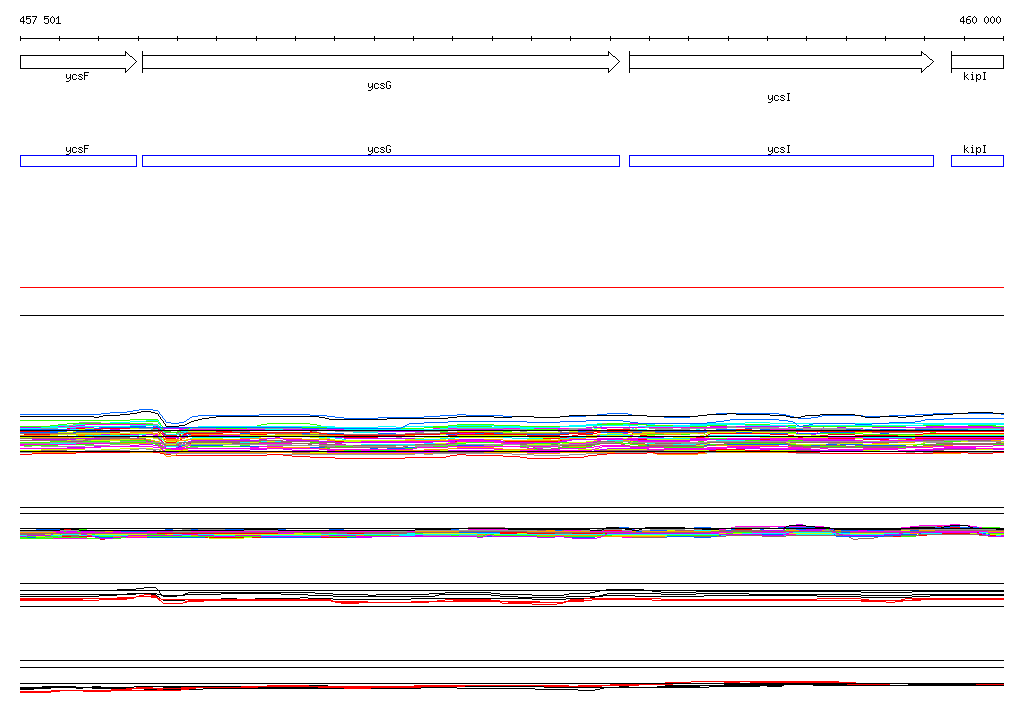Click the ycsF gene arrow

pyautogui.click(x=78, y=62)
